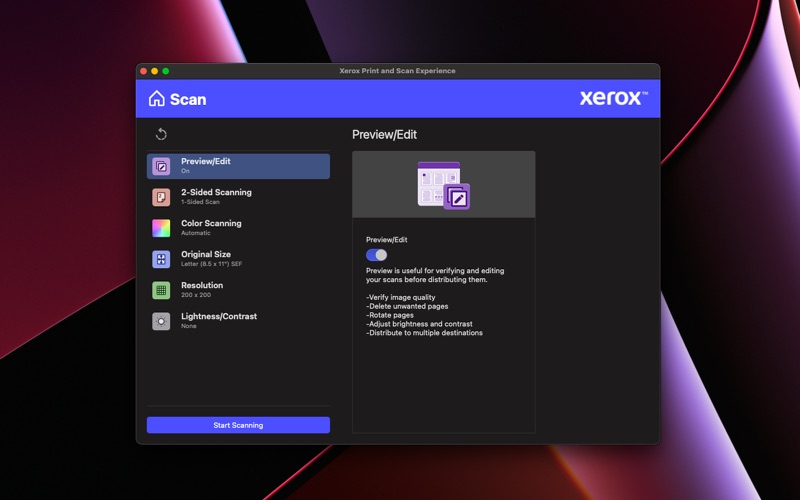Image resolution: width=800 pixels, height=500 pixels.
Task: Click the "-Distribute to multiple destinations" line
Action: point(424,333)
